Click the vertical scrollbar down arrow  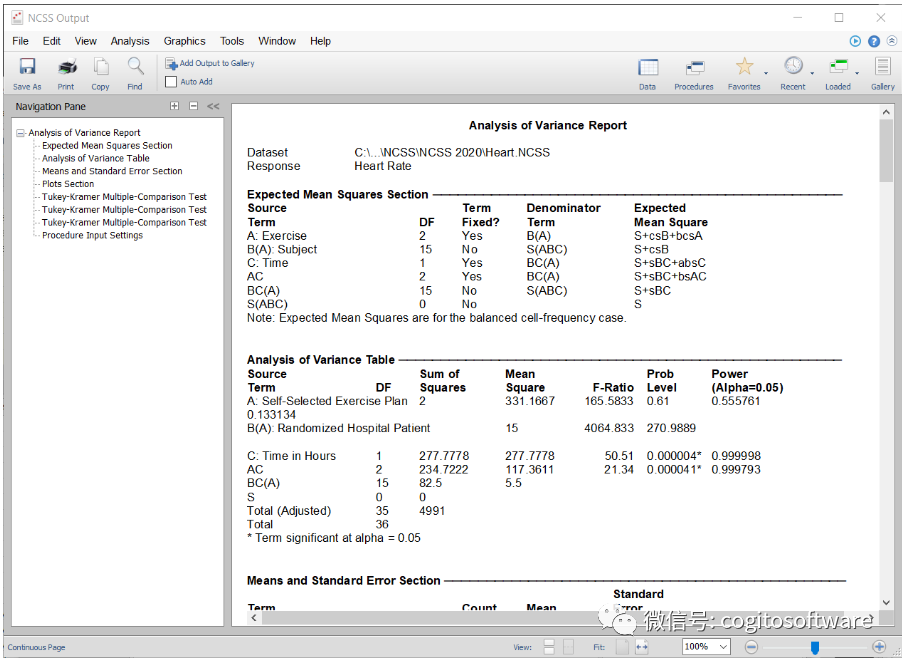[886, 603]
